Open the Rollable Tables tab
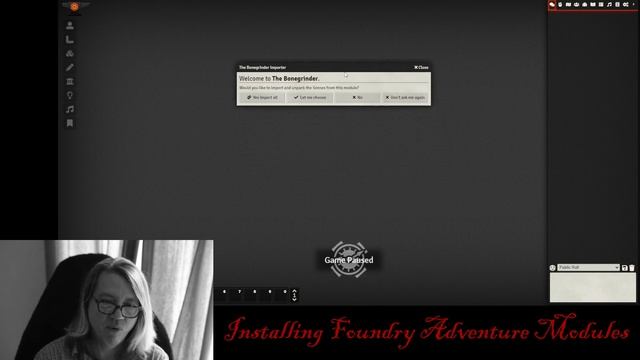The image size is (640, 360). [x=601, y=4]
